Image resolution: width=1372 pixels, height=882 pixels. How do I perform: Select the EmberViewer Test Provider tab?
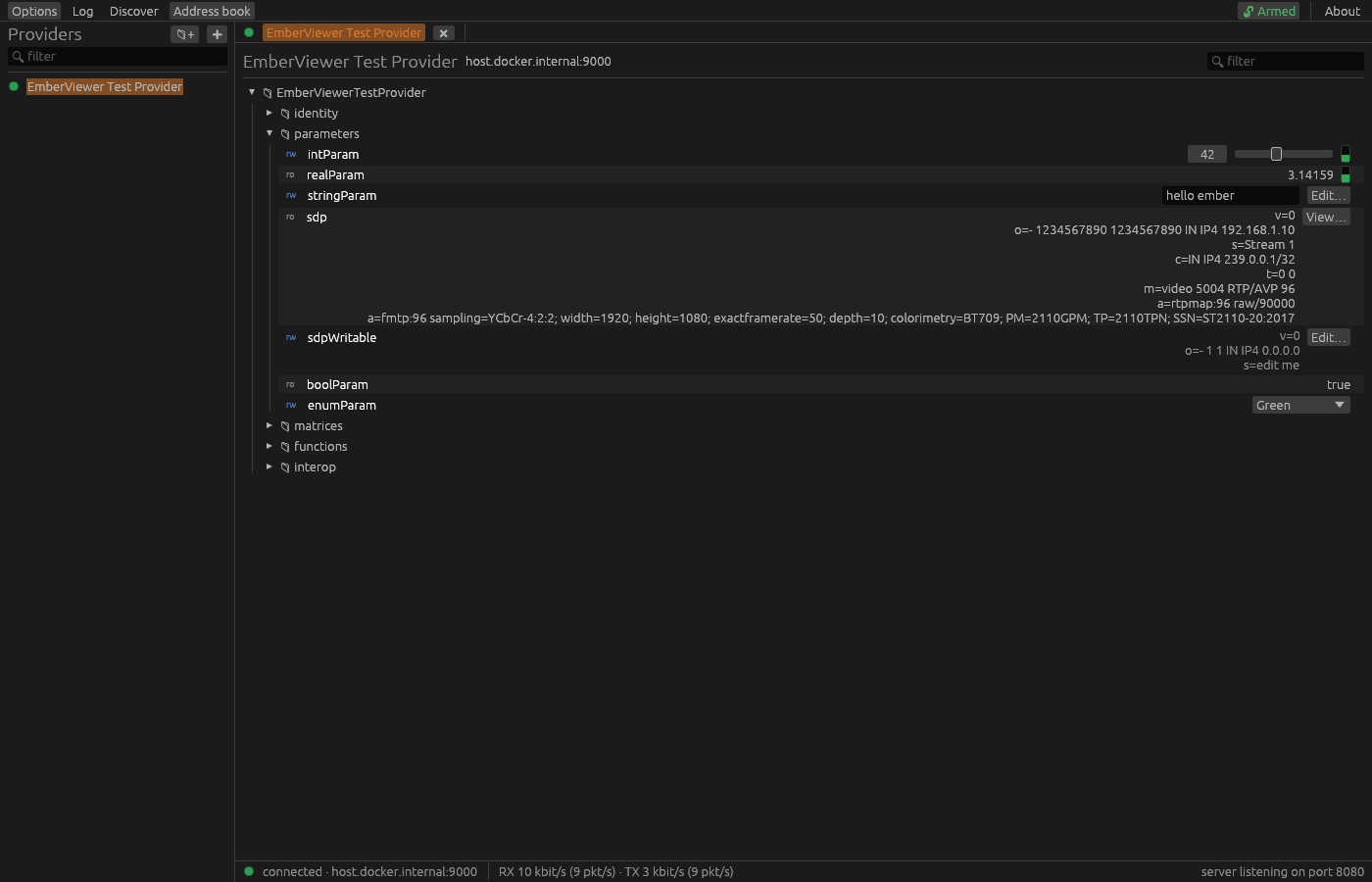click(344, 32)
